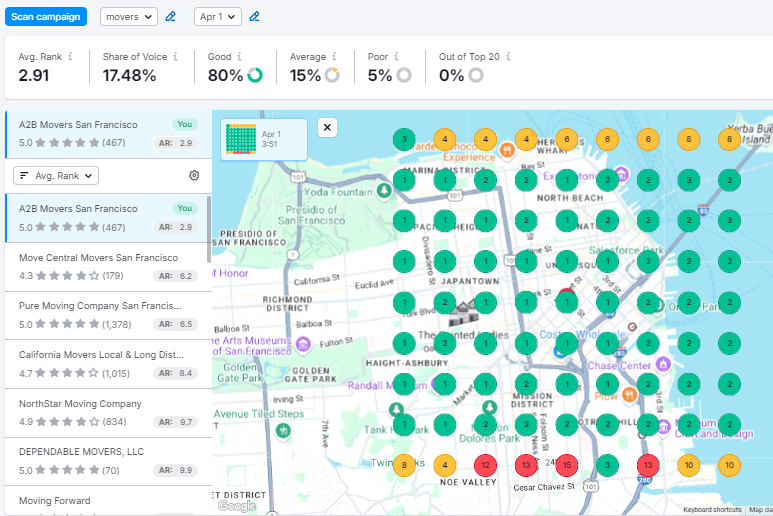Click AR: 8.4 badge for California Movers
This screenshot has height=516, width=773.
click(x=175, y=373)
